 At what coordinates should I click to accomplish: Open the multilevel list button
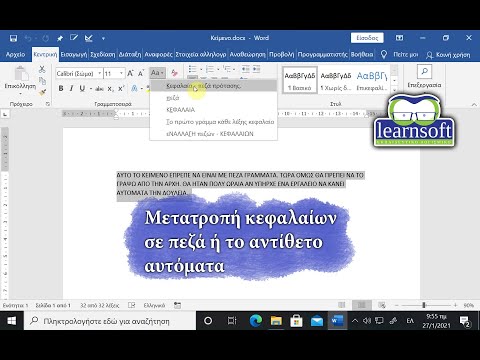[x=227, y=69]
